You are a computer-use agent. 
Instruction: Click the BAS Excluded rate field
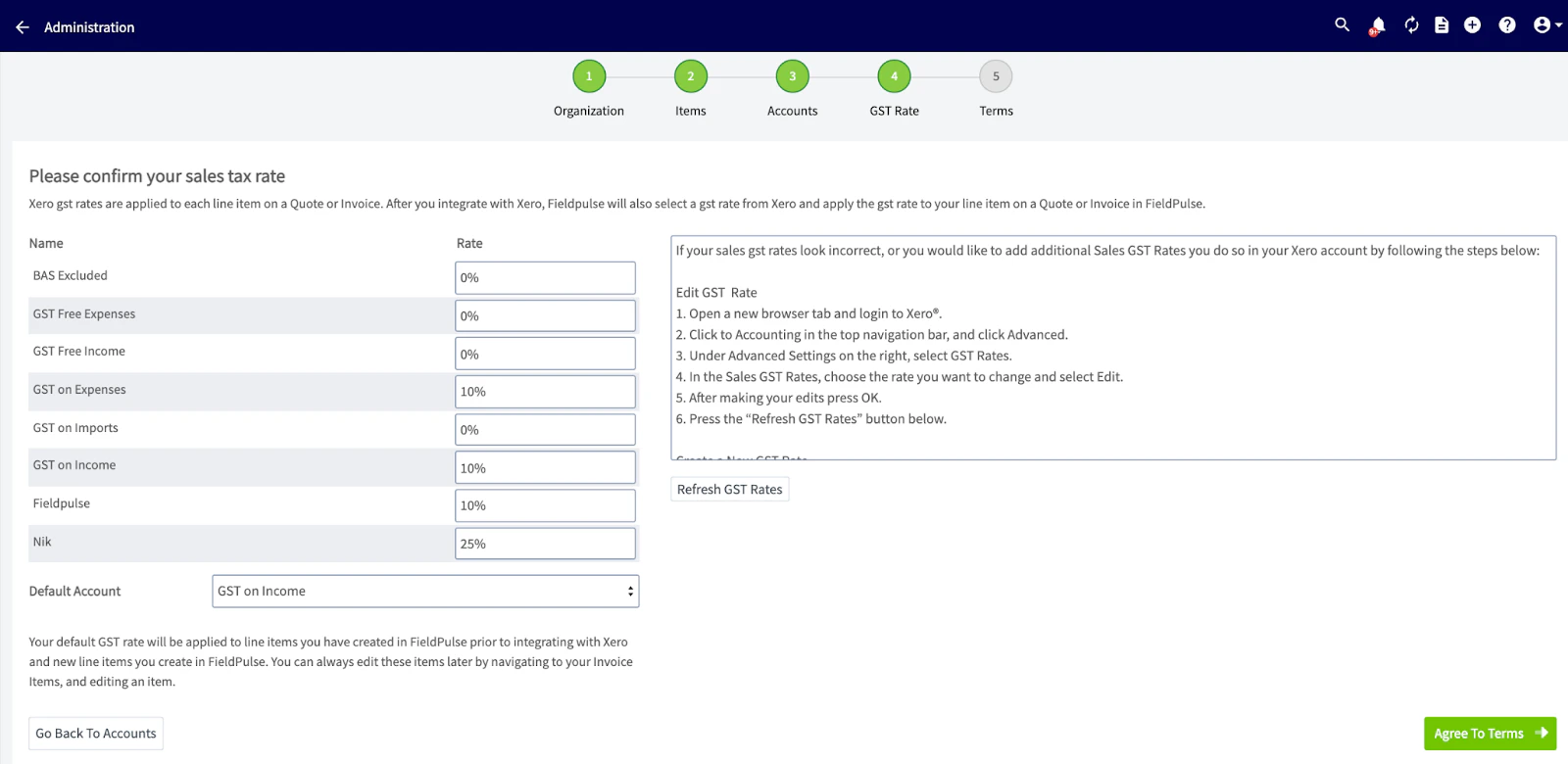tap(545, 278)
